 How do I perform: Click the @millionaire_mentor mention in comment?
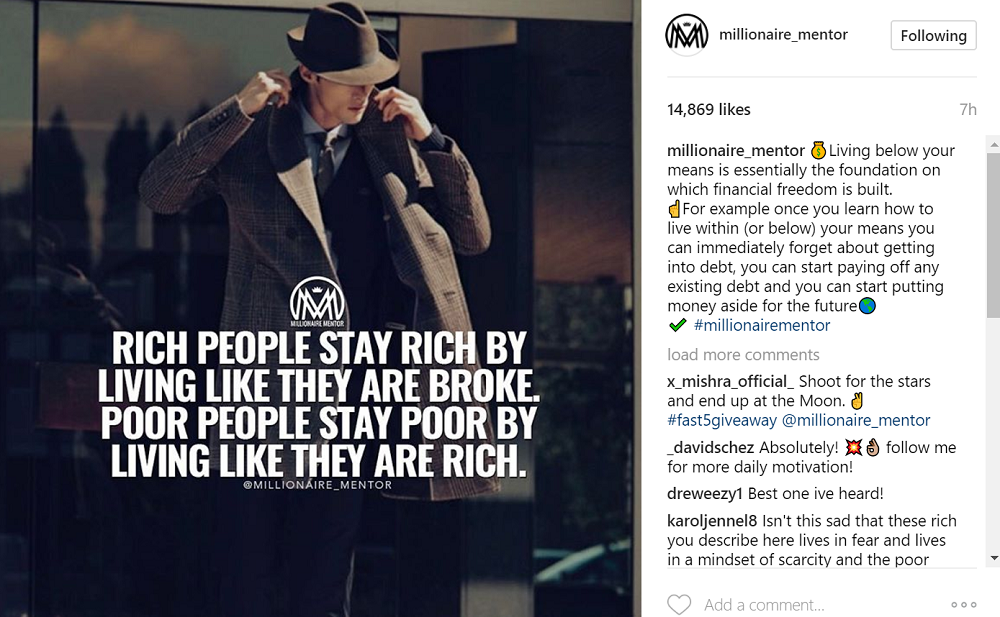pos(856,420)
